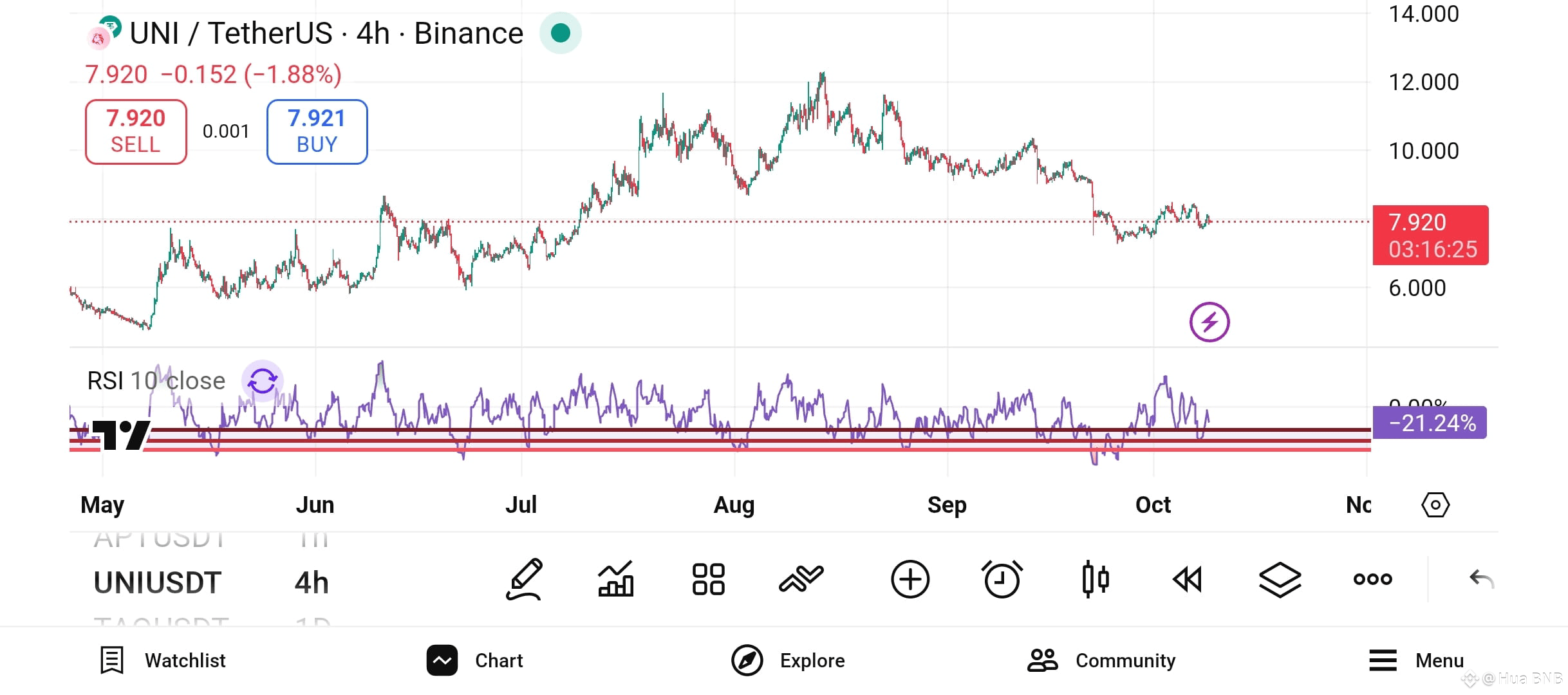Open time axis hexagon settings

coord(1435,505)
